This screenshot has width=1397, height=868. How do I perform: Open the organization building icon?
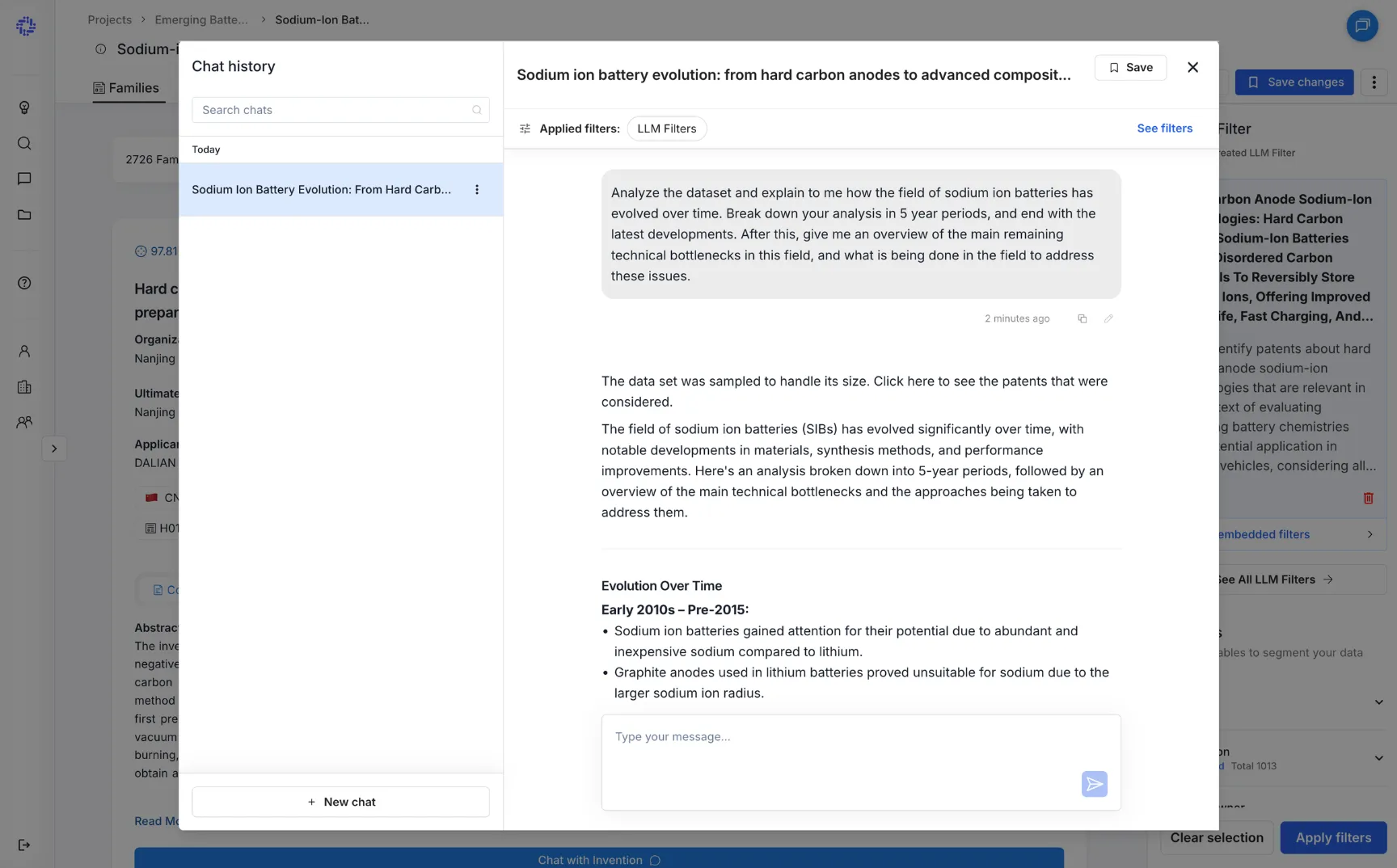click(24, 386)
